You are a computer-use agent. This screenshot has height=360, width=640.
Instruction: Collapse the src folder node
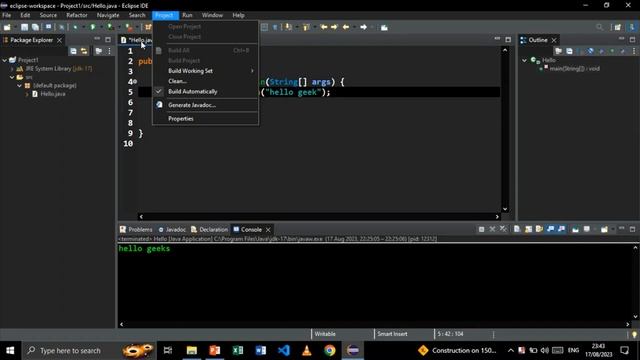(x=12, y=77)
